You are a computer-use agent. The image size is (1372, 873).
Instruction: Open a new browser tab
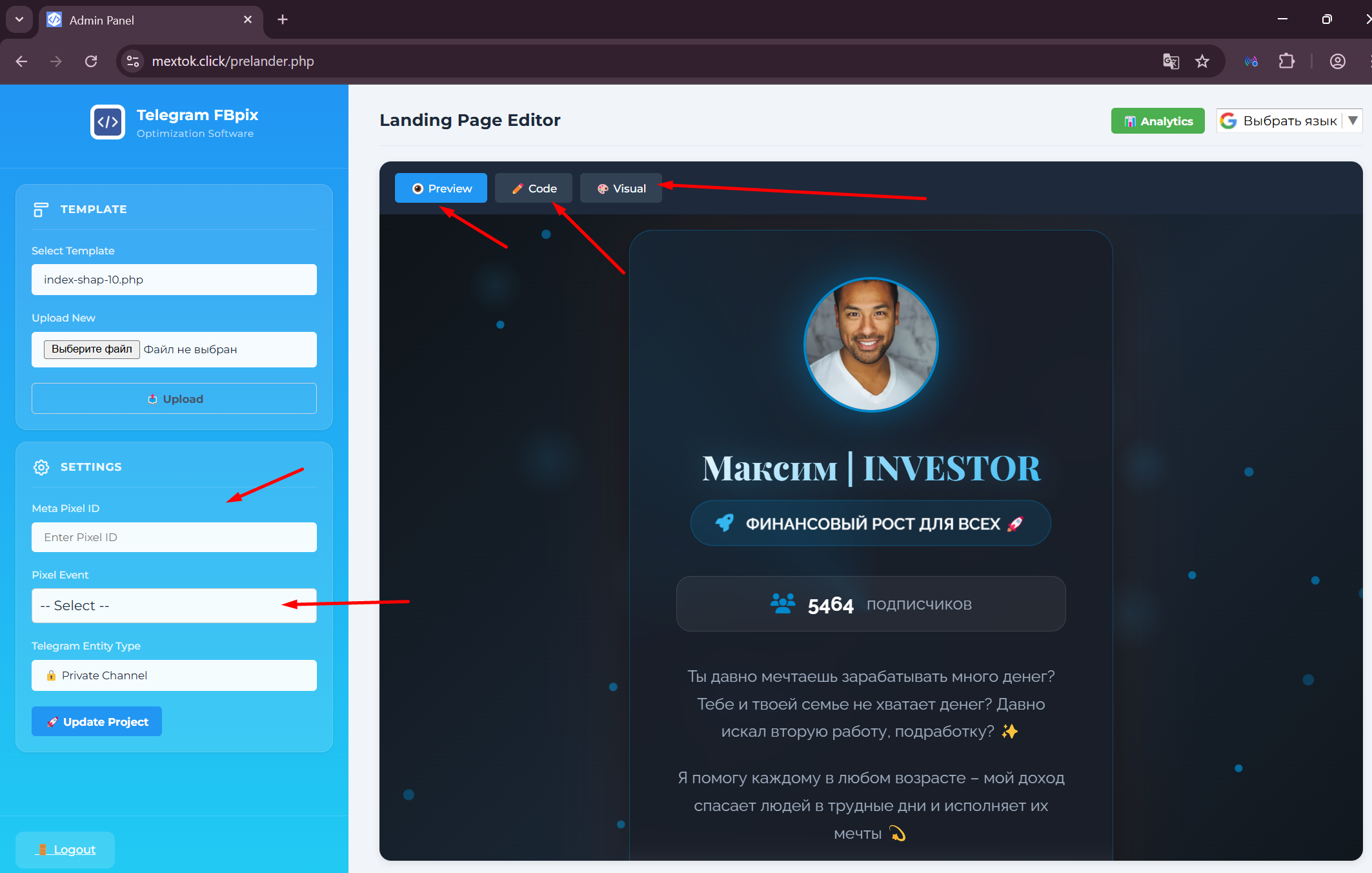pos(283,20)
